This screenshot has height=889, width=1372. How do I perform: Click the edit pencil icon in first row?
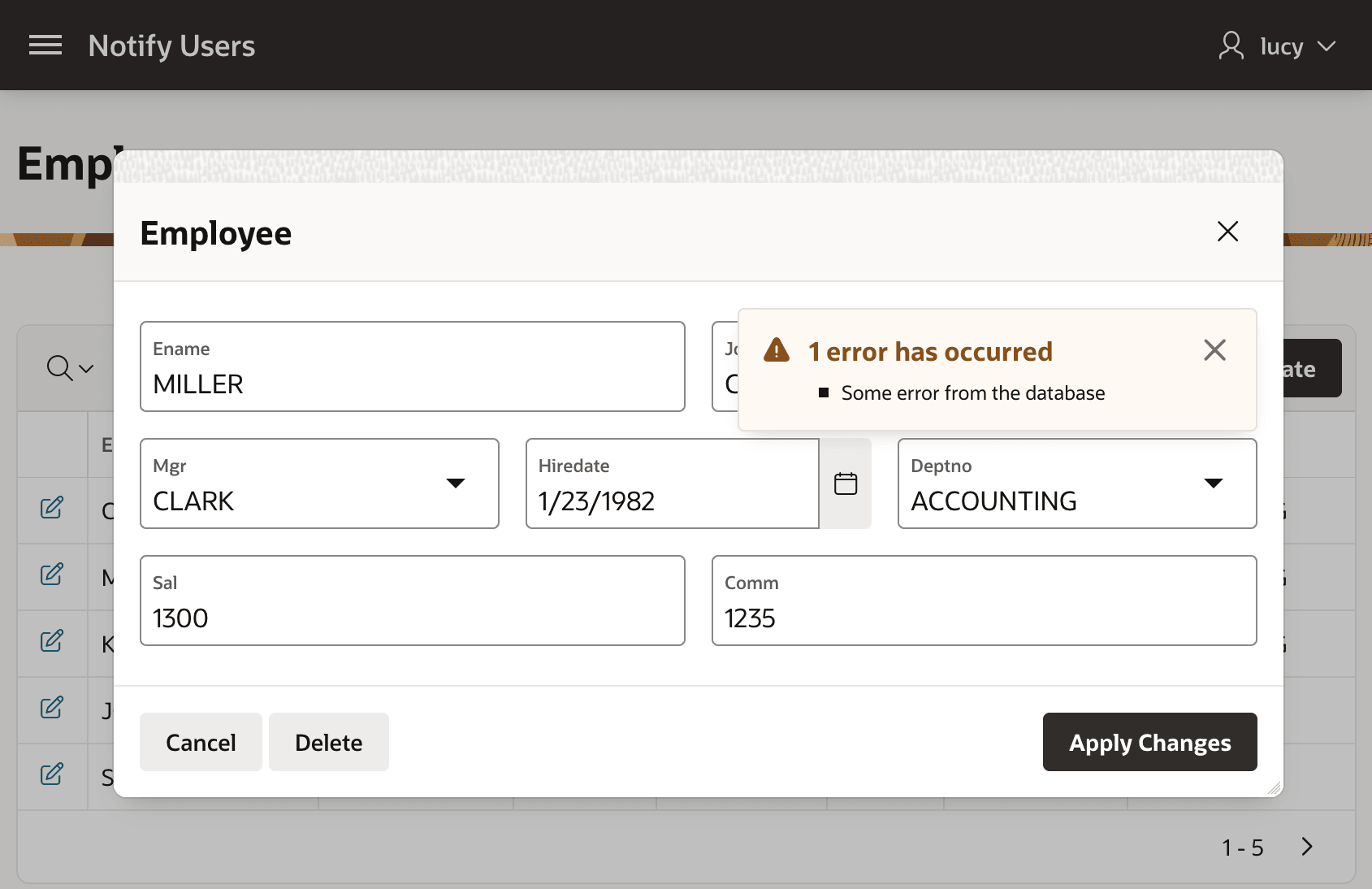tap(52, 508)
